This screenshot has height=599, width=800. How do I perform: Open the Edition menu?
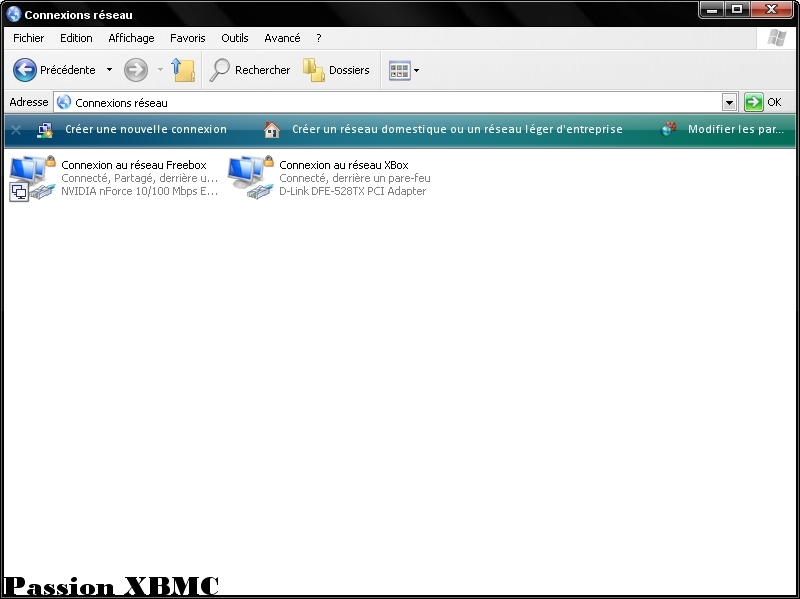[76, 38]
